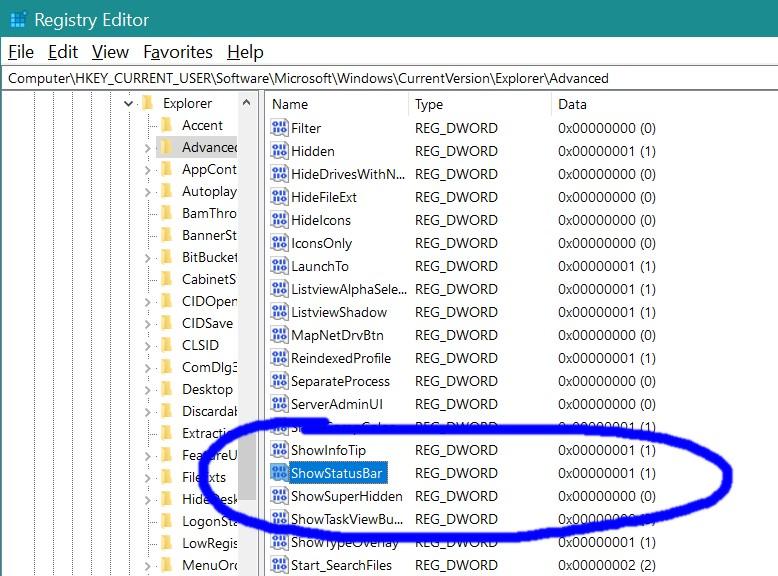Select the LaunchTo value name
778x576 pixels.
click(320, 266)
